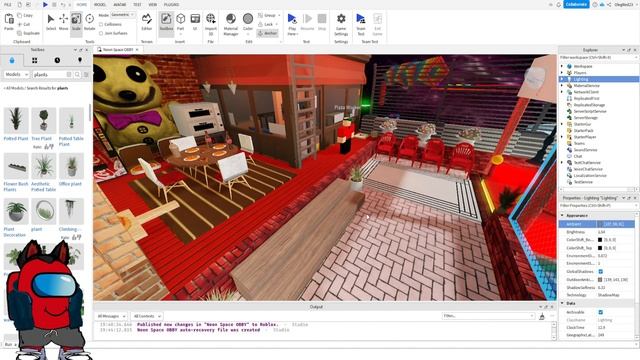
Task: Open the Toolbox Creations tab icon
Action: 80,60
